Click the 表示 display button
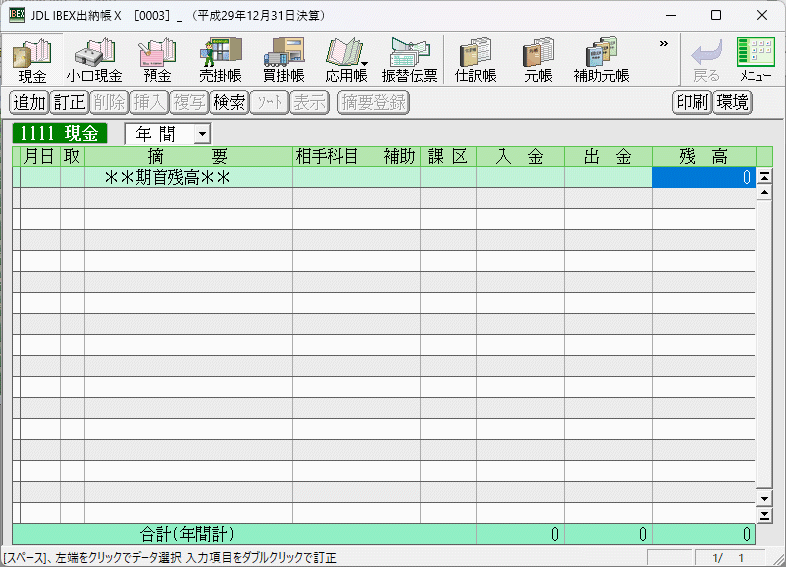The image size is (786, 567). [x=309, y=102]
